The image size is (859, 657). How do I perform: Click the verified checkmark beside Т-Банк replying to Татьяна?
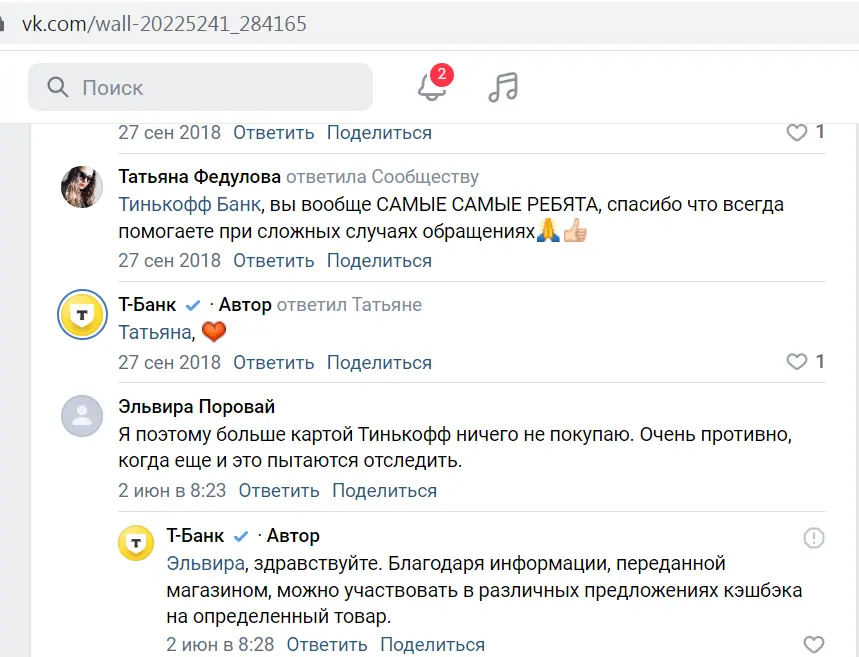pyautogui.click(x=193, y=305)
